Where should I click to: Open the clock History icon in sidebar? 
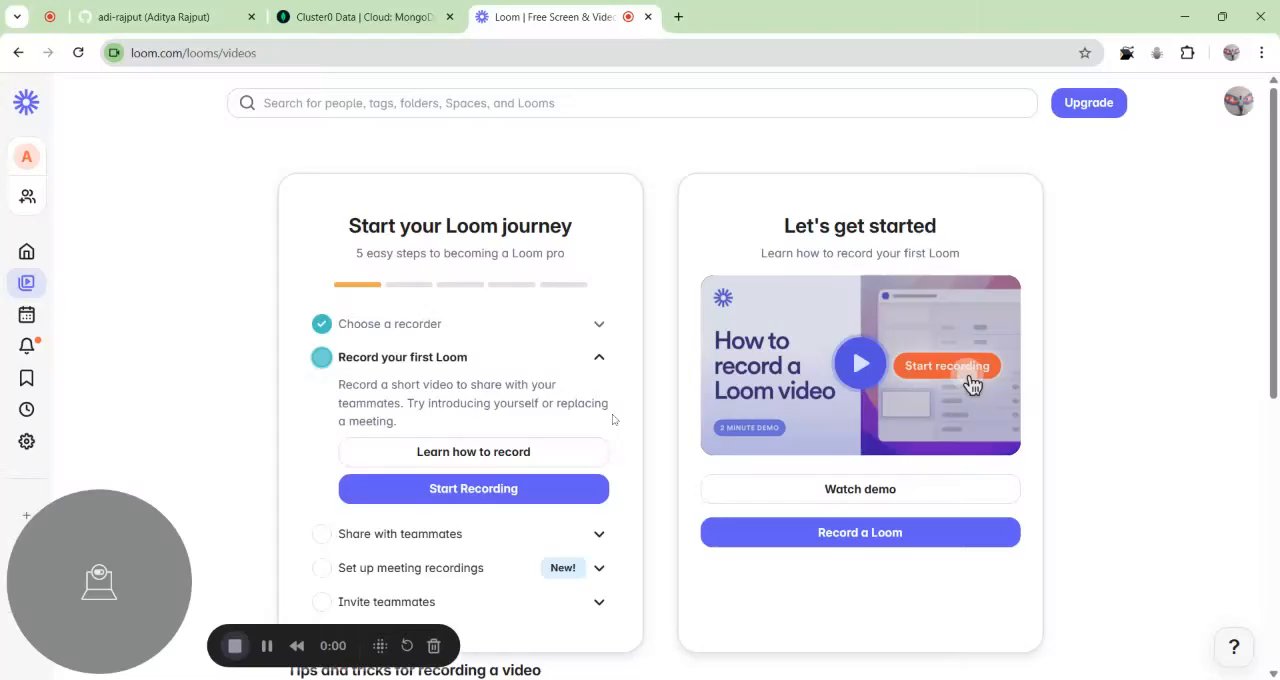(x=27, y=410)
